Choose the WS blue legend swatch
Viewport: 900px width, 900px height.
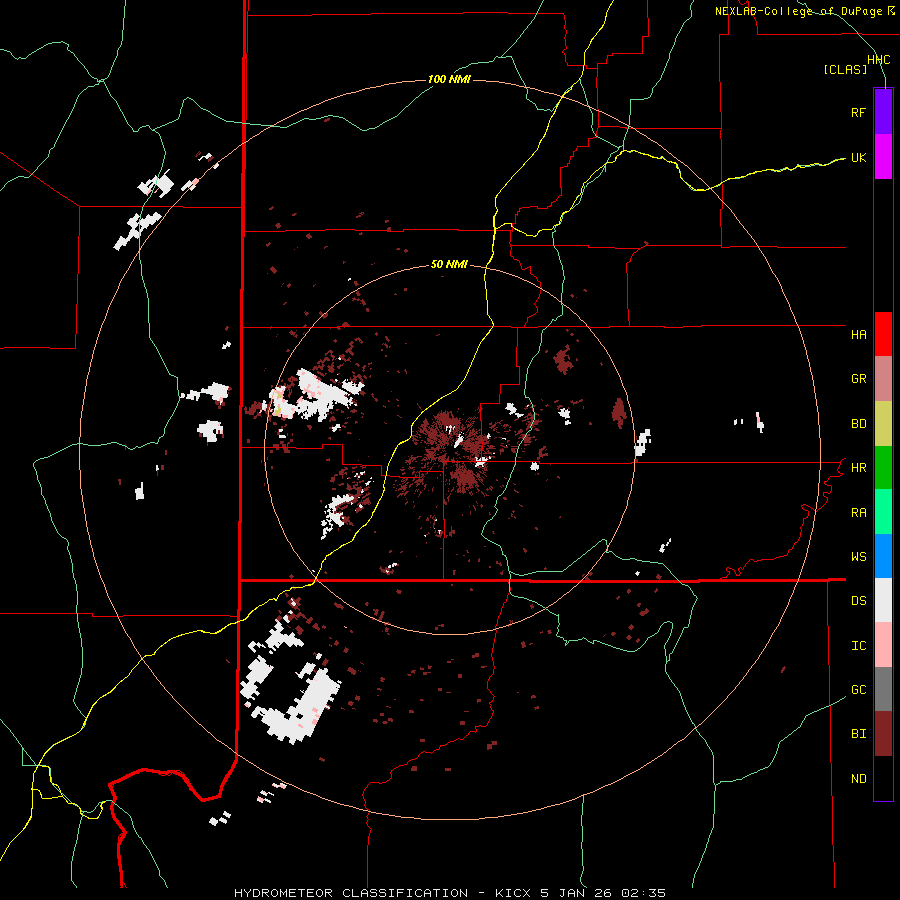tap(883, 556)
